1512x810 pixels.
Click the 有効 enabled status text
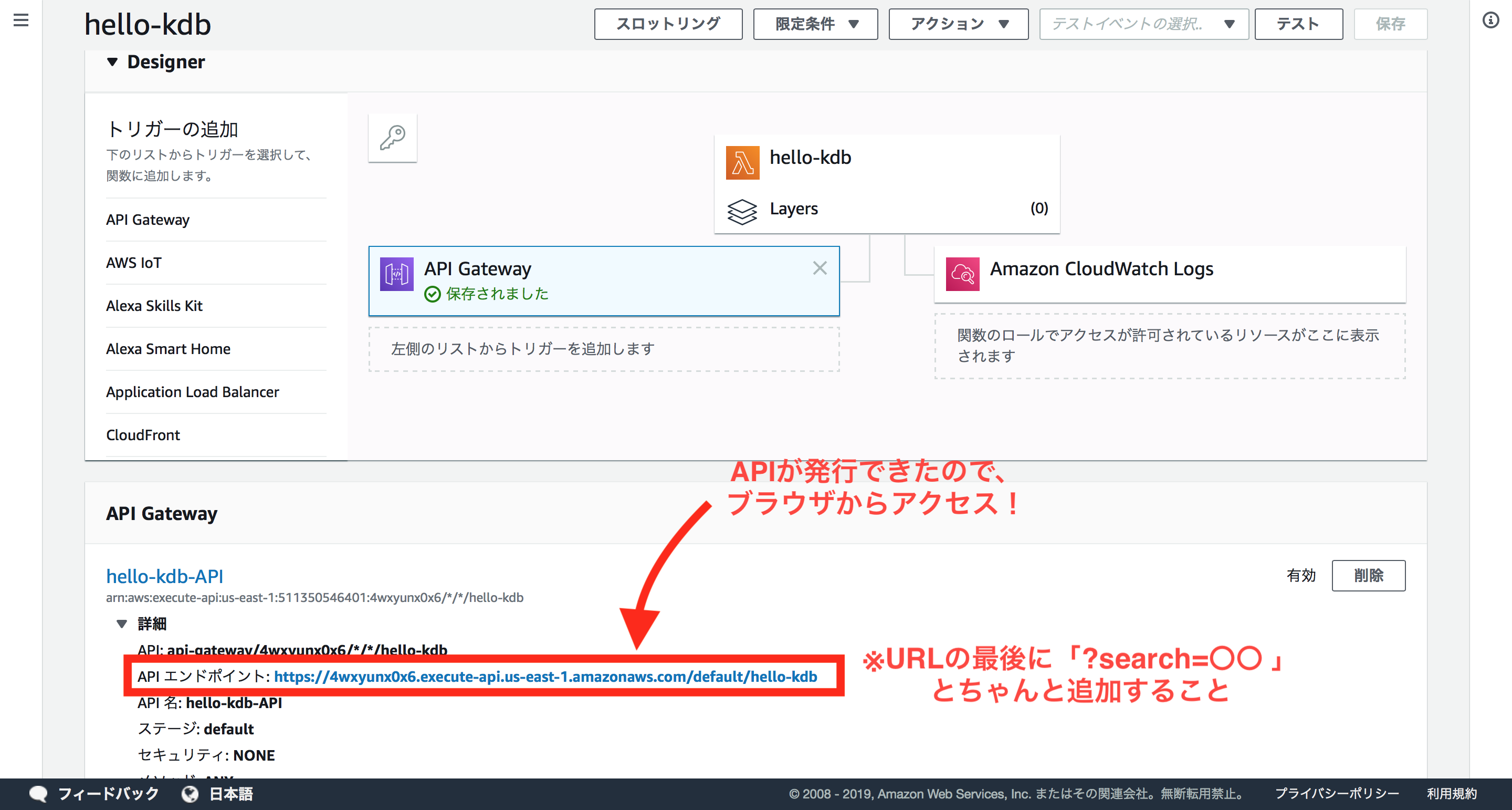tap(1301, 576)
